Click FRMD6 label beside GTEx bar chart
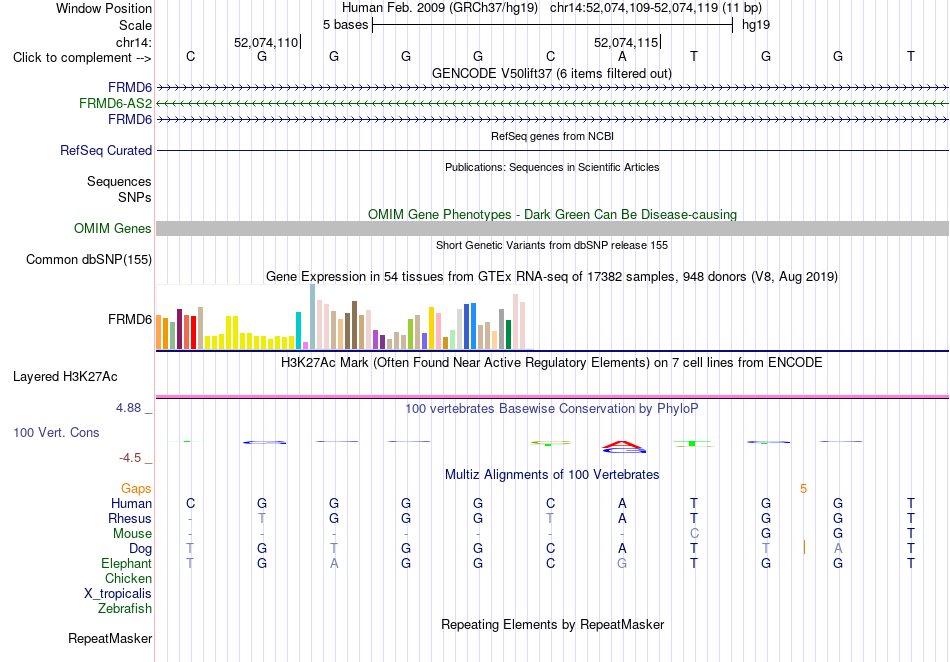 point(130,319)
